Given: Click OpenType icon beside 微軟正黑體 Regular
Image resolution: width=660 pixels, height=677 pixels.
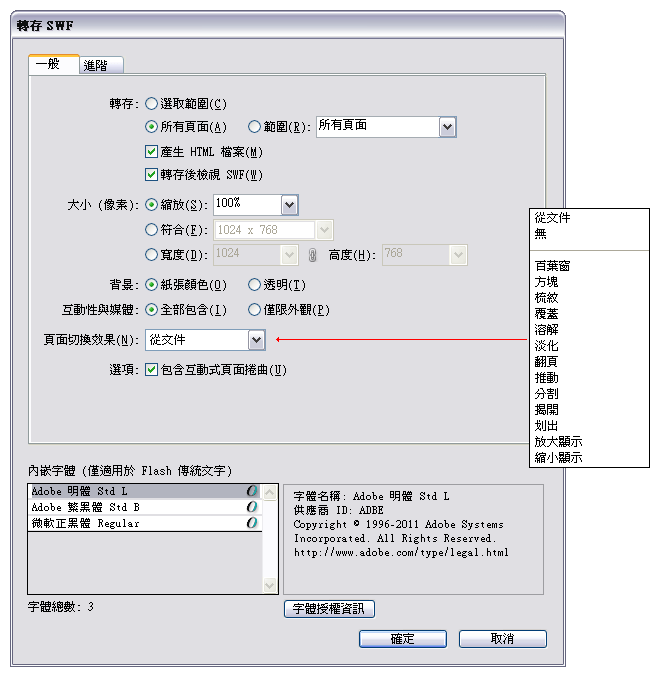Looking at the screenshot, I should pyautogui.click(x=252, y=523).
